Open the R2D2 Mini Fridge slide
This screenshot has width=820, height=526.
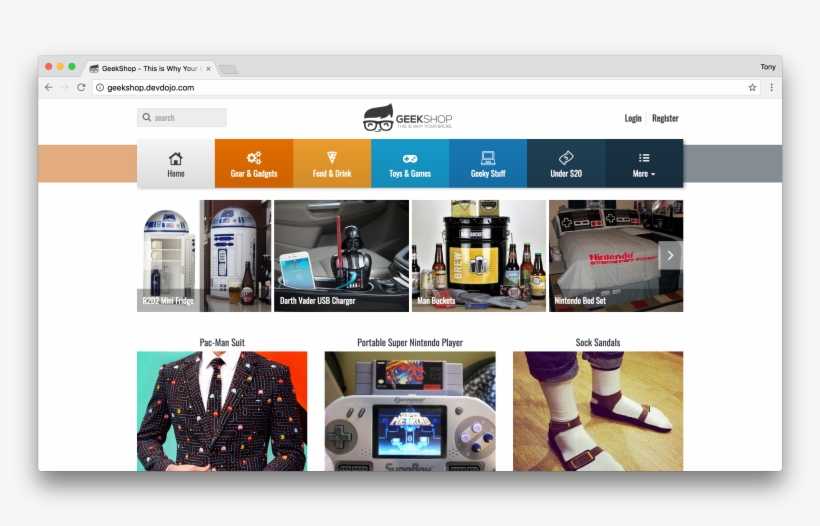pyautogui.click(x=204, y=256)
